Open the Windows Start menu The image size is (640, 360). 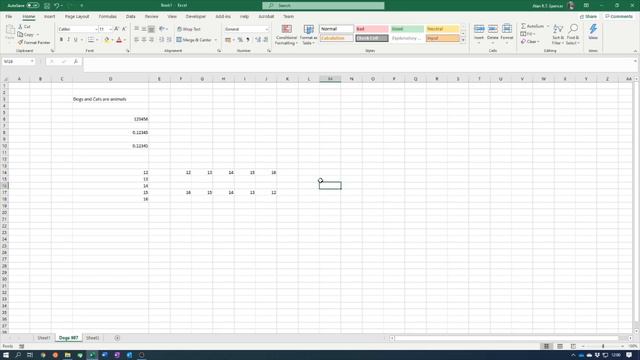click(6, 355)
